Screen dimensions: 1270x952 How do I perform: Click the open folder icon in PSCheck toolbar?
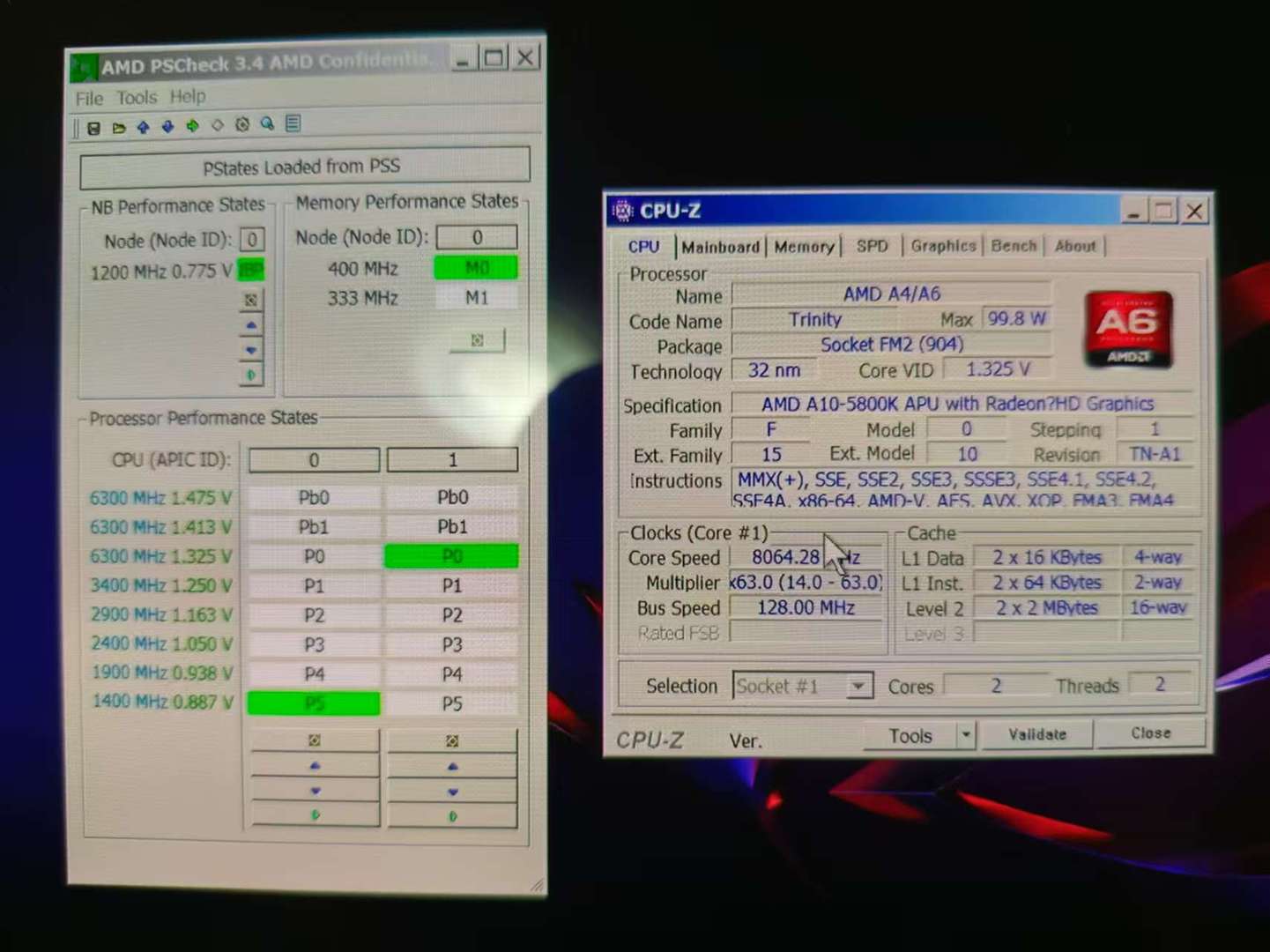tap(118, 128)
